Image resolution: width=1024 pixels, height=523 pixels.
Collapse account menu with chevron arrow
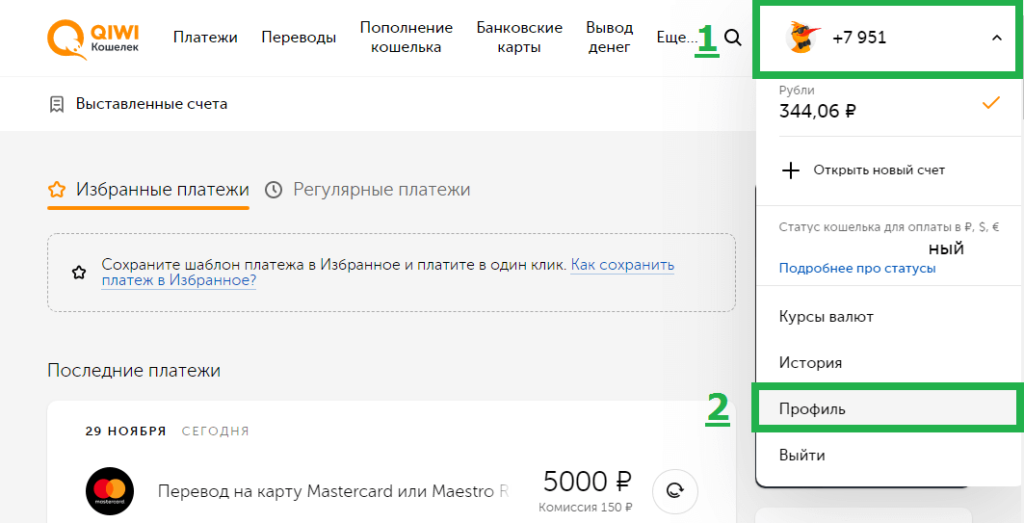997,38
